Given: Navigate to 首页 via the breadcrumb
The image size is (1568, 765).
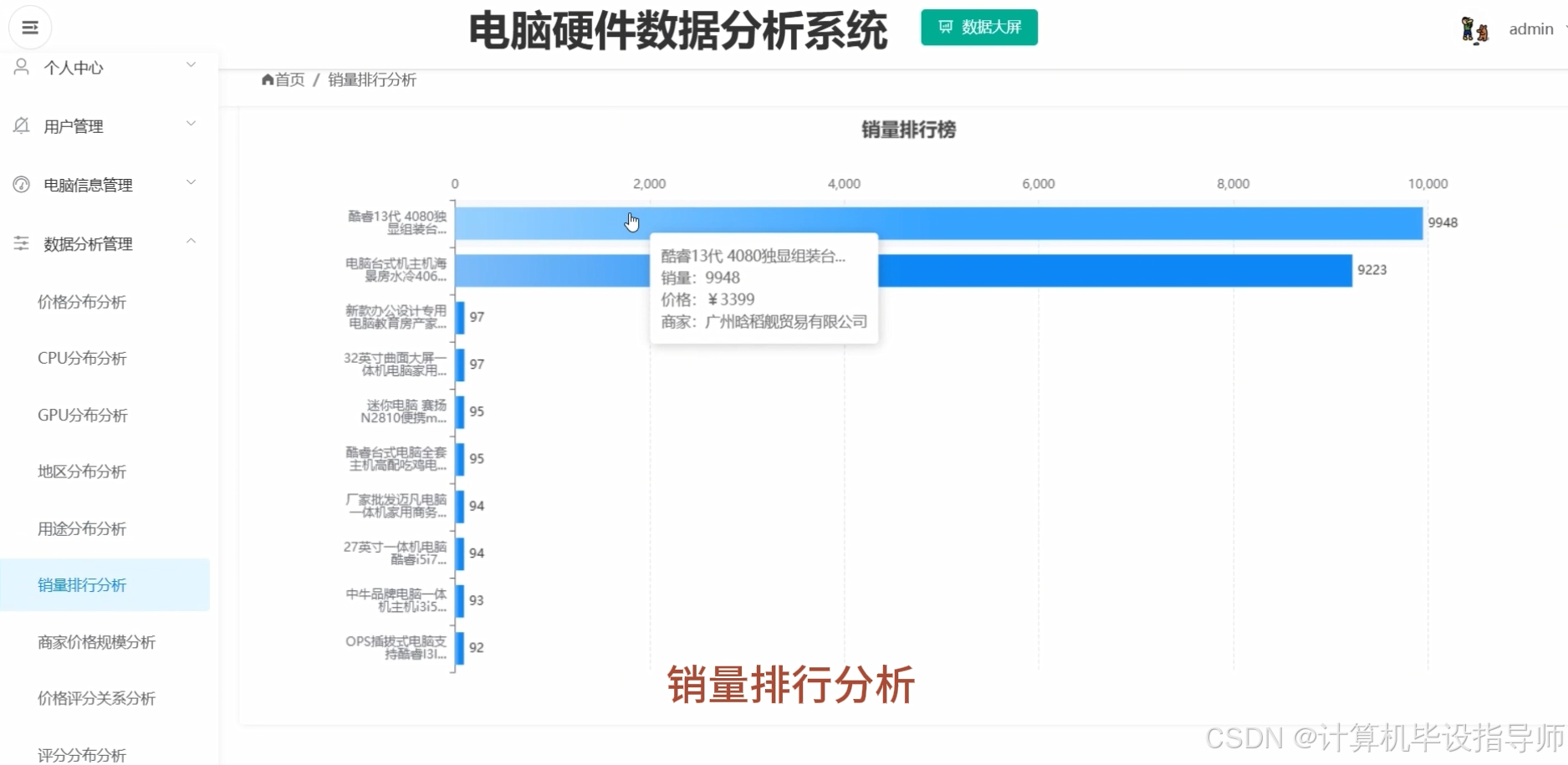Looking at the screenshot, I should point(289,79).
